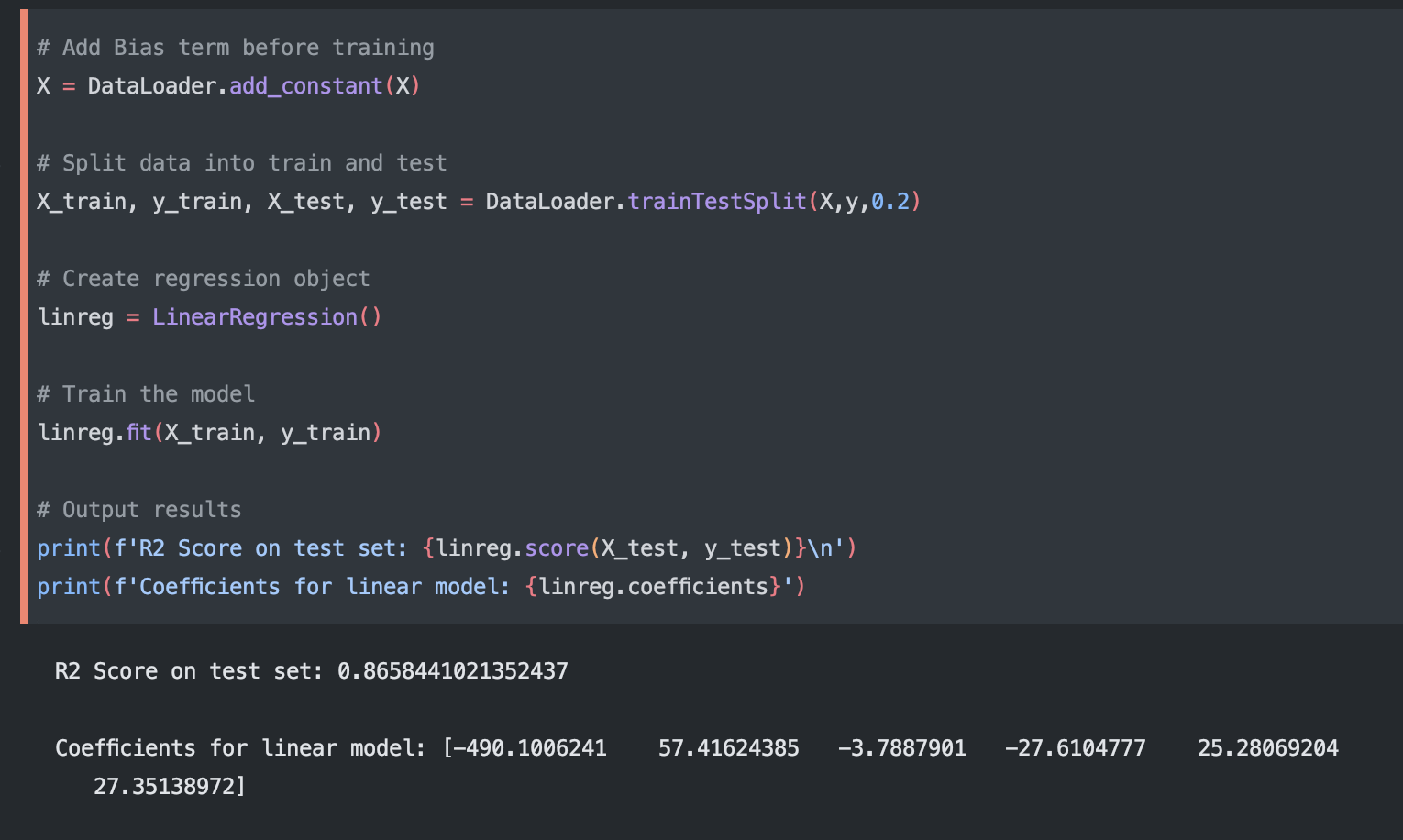Click the comment '# Output results'
The height and width of the screenshot is (840, 1403).
click(139, 510)
